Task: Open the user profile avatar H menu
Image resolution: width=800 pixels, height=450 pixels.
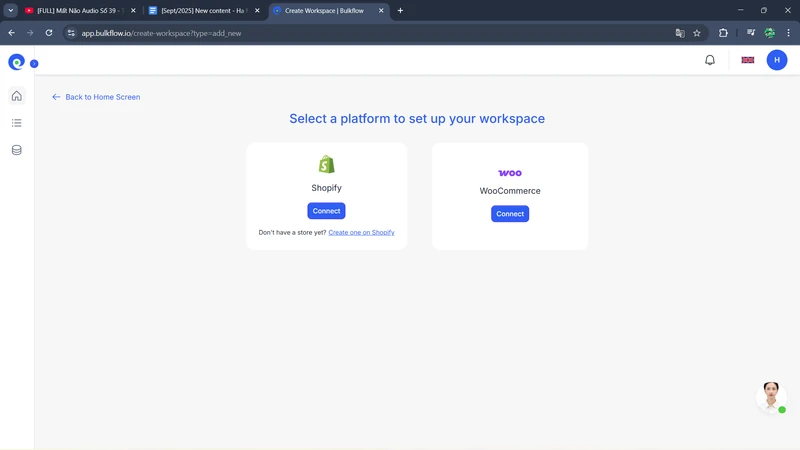Action: (777, 60)
